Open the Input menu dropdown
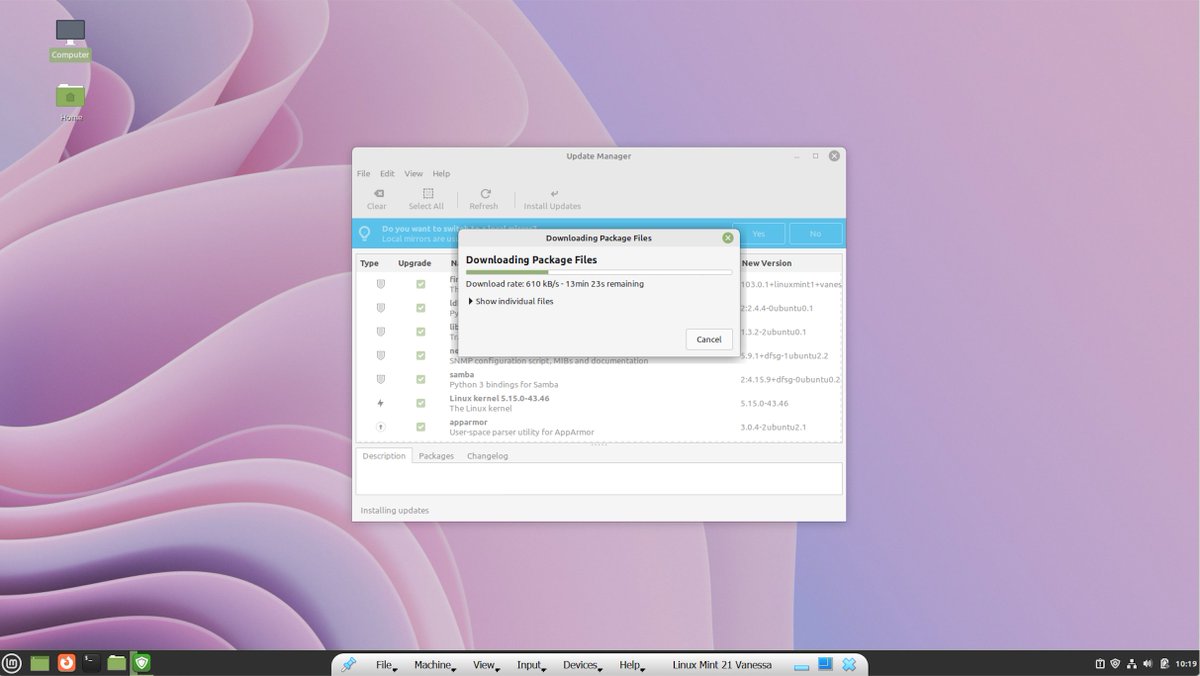Image resolution: width=1200 pixels, height=676 pixels. (528, 664)
